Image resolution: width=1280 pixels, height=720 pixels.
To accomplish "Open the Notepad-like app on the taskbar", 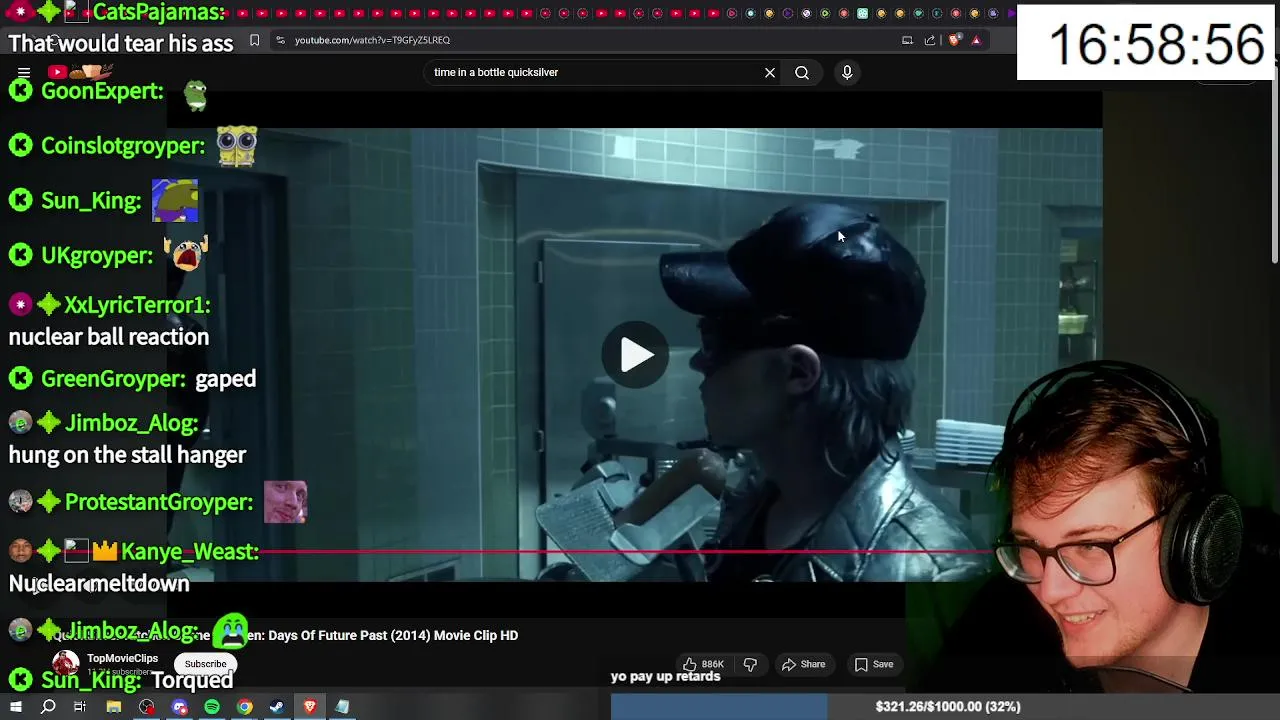I will [x=342, y=707].
